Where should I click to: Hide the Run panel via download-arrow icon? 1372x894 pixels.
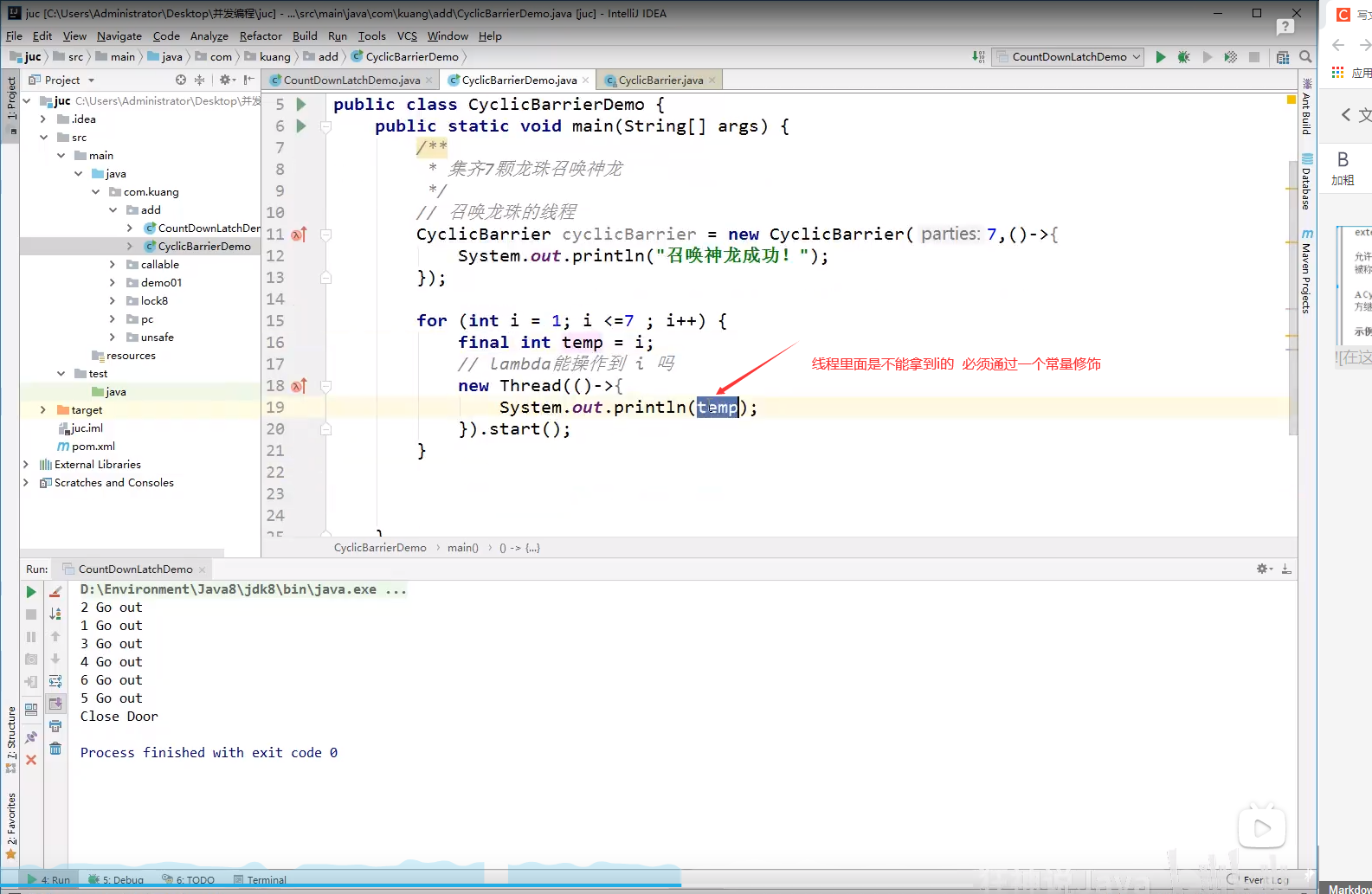[x=1286, y=569]
